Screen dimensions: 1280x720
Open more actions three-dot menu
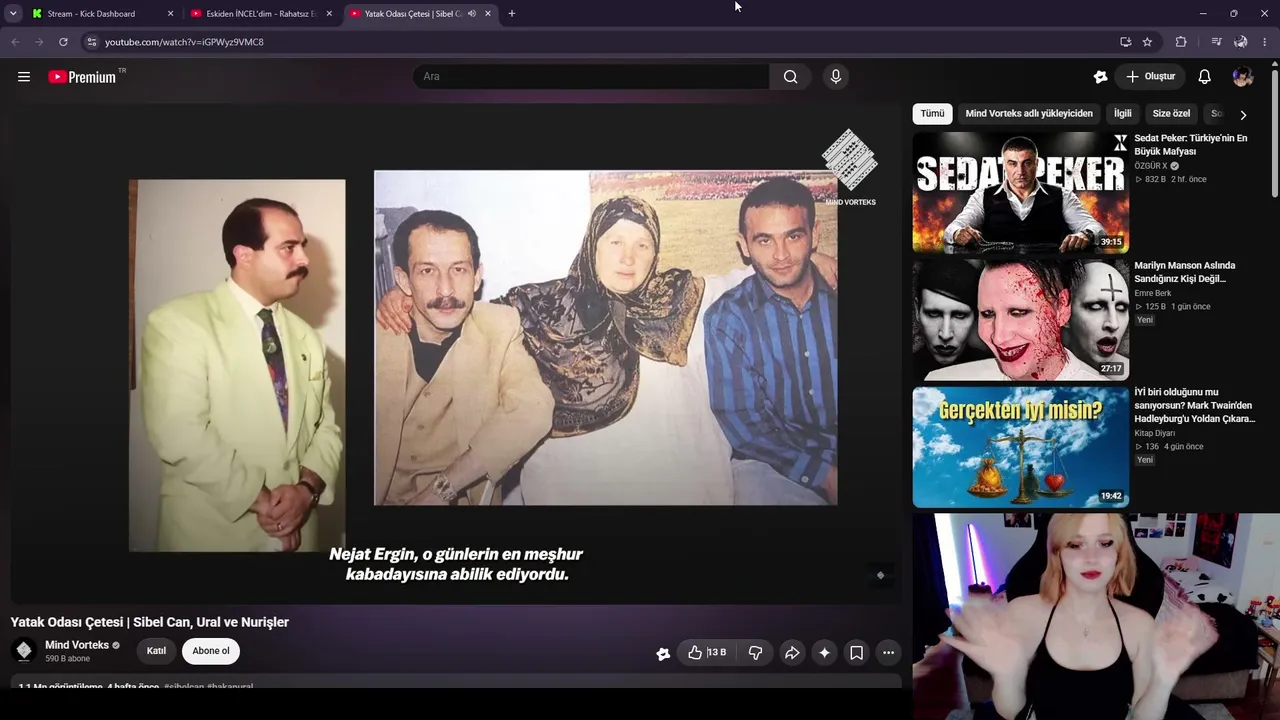[888, 652]
